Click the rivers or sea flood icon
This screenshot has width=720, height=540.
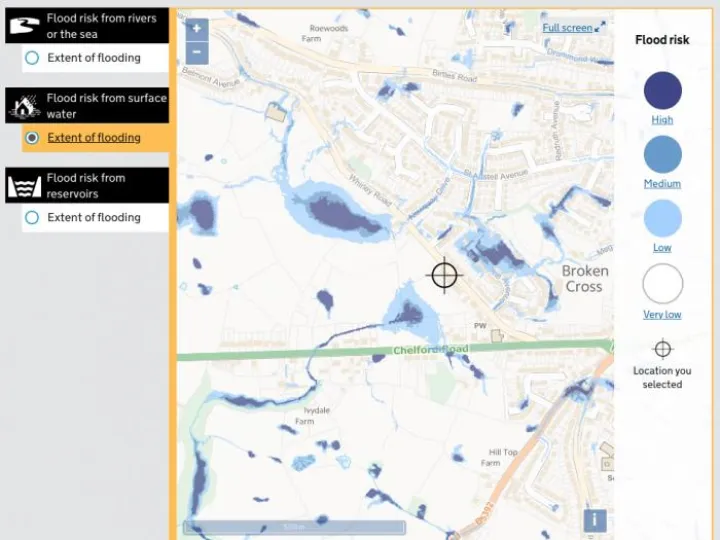pos(25,26)
